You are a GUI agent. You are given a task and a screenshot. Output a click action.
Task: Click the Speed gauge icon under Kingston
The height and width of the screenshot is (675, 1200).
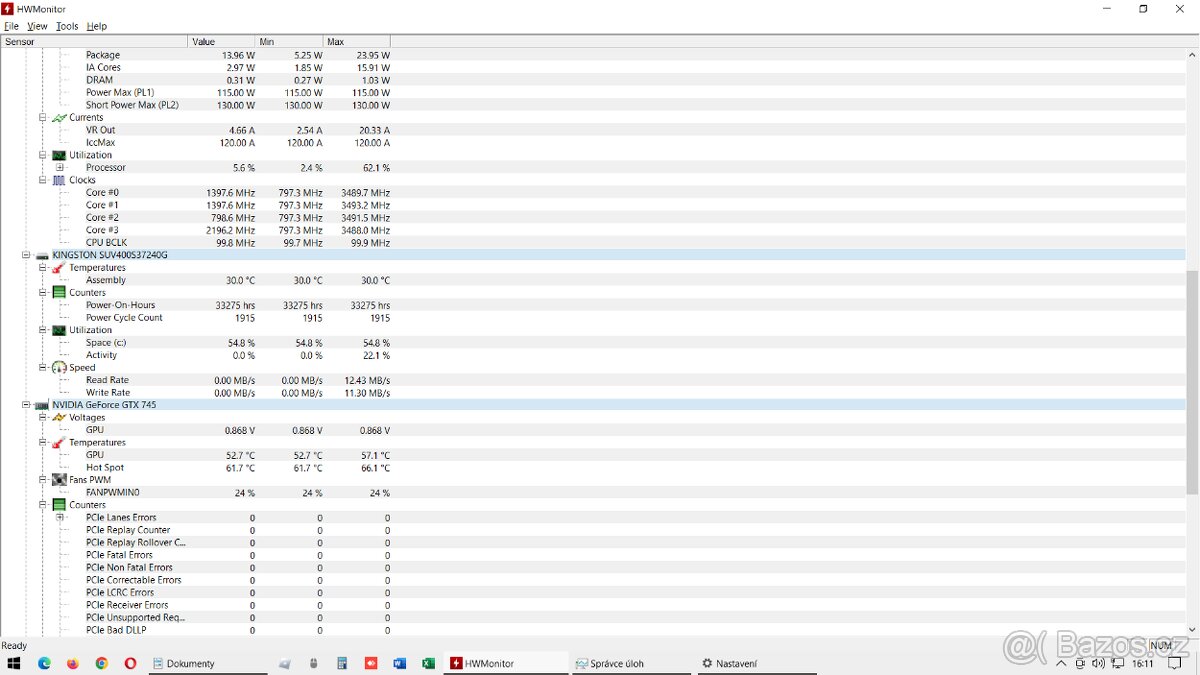pos(59,368)
